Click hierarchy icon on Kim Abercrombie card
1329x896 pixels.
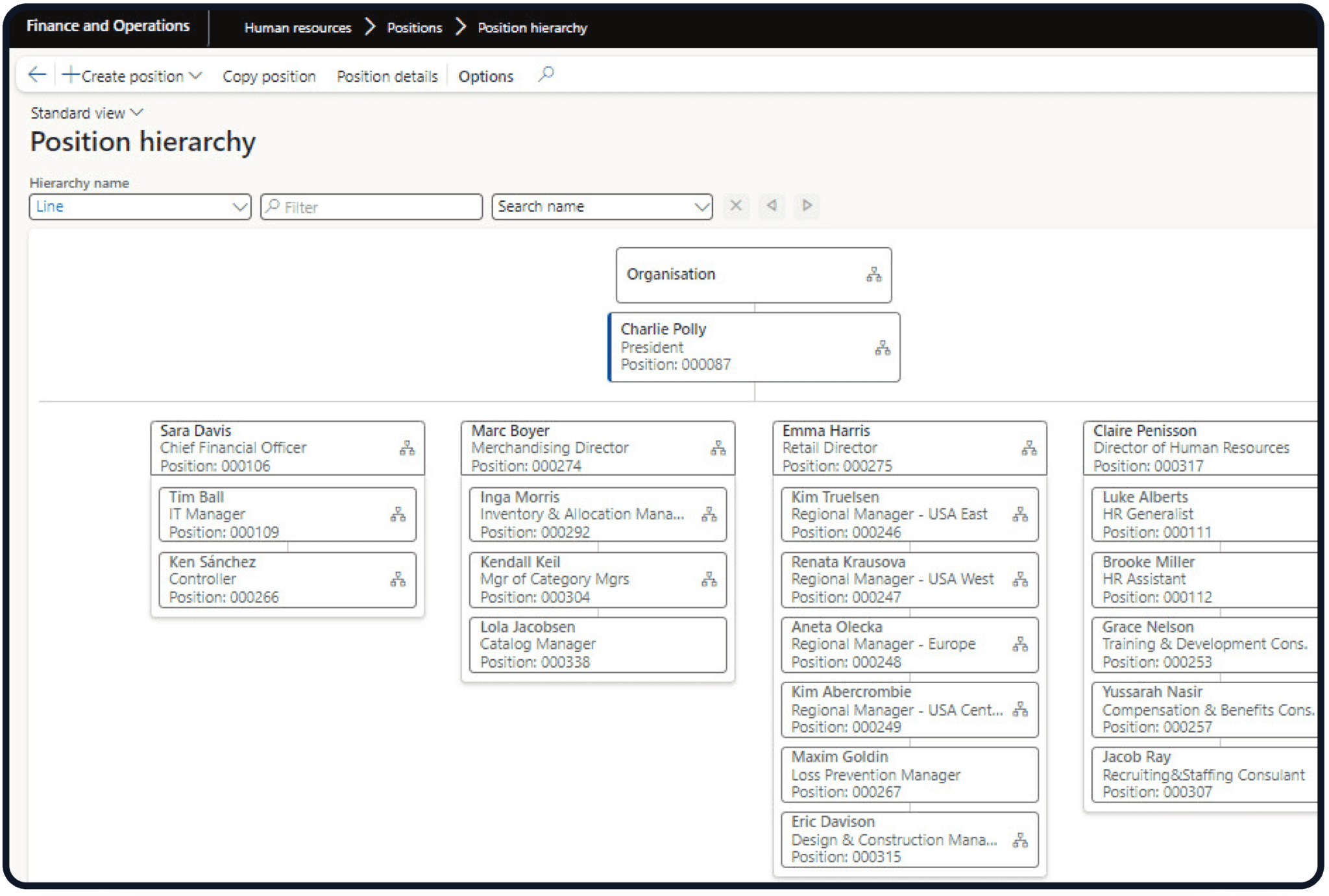(1020, 709)
